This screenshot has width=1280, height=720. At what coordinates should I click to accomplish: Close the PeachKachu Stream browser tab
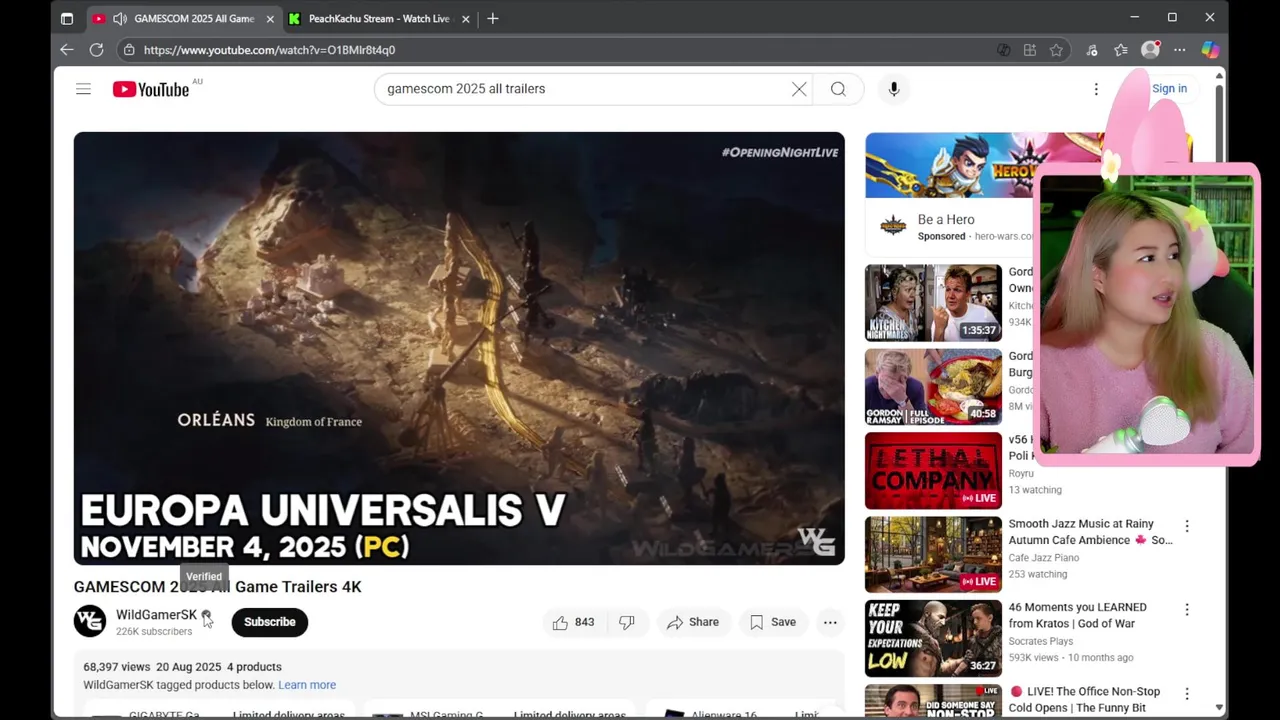coord(464,18)
